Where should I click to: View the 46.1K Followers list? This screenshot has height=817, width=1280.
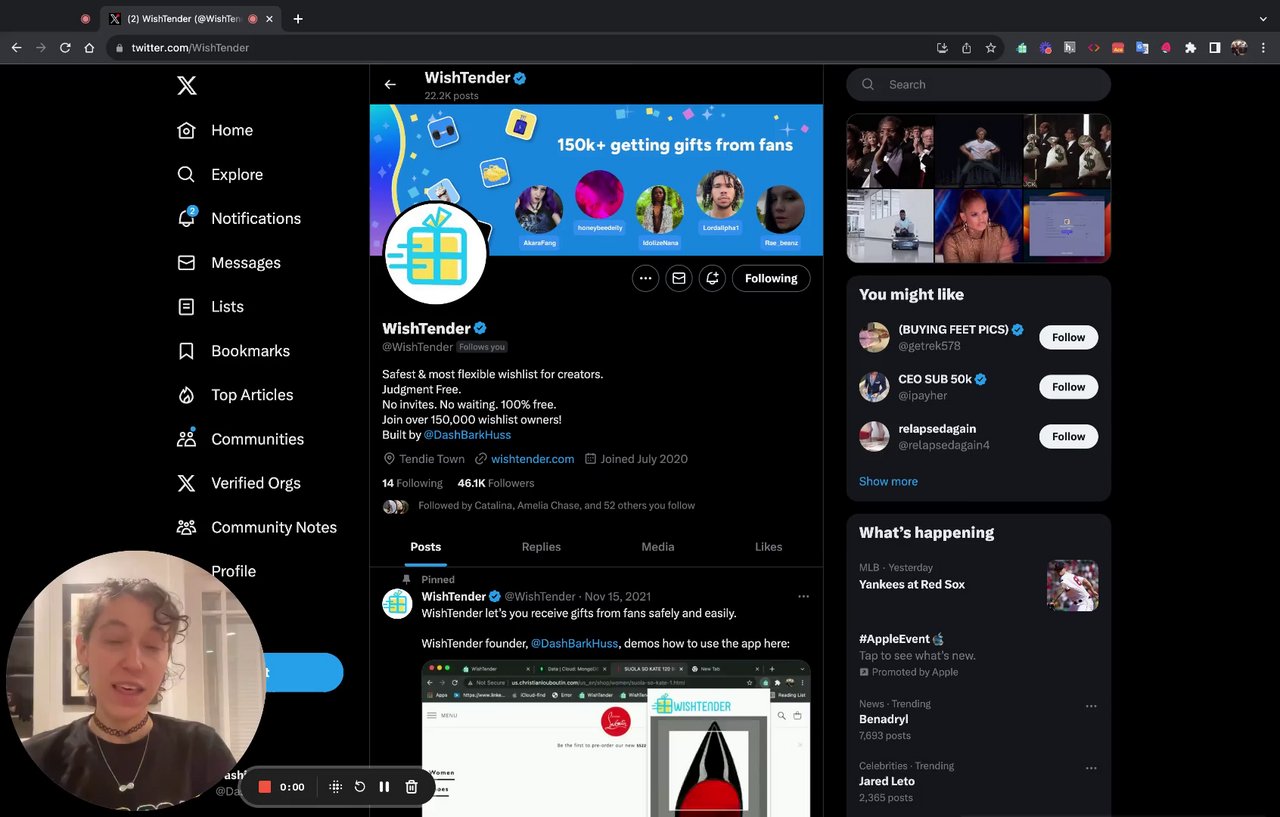click(x=496, y=483)
